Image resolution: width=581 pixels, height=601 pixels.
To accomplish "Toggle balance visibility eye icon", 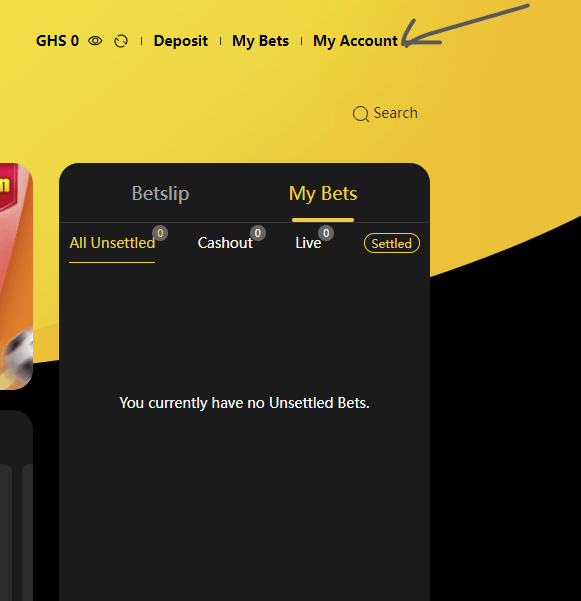I will pyautogui.click(x=95, y=41).
